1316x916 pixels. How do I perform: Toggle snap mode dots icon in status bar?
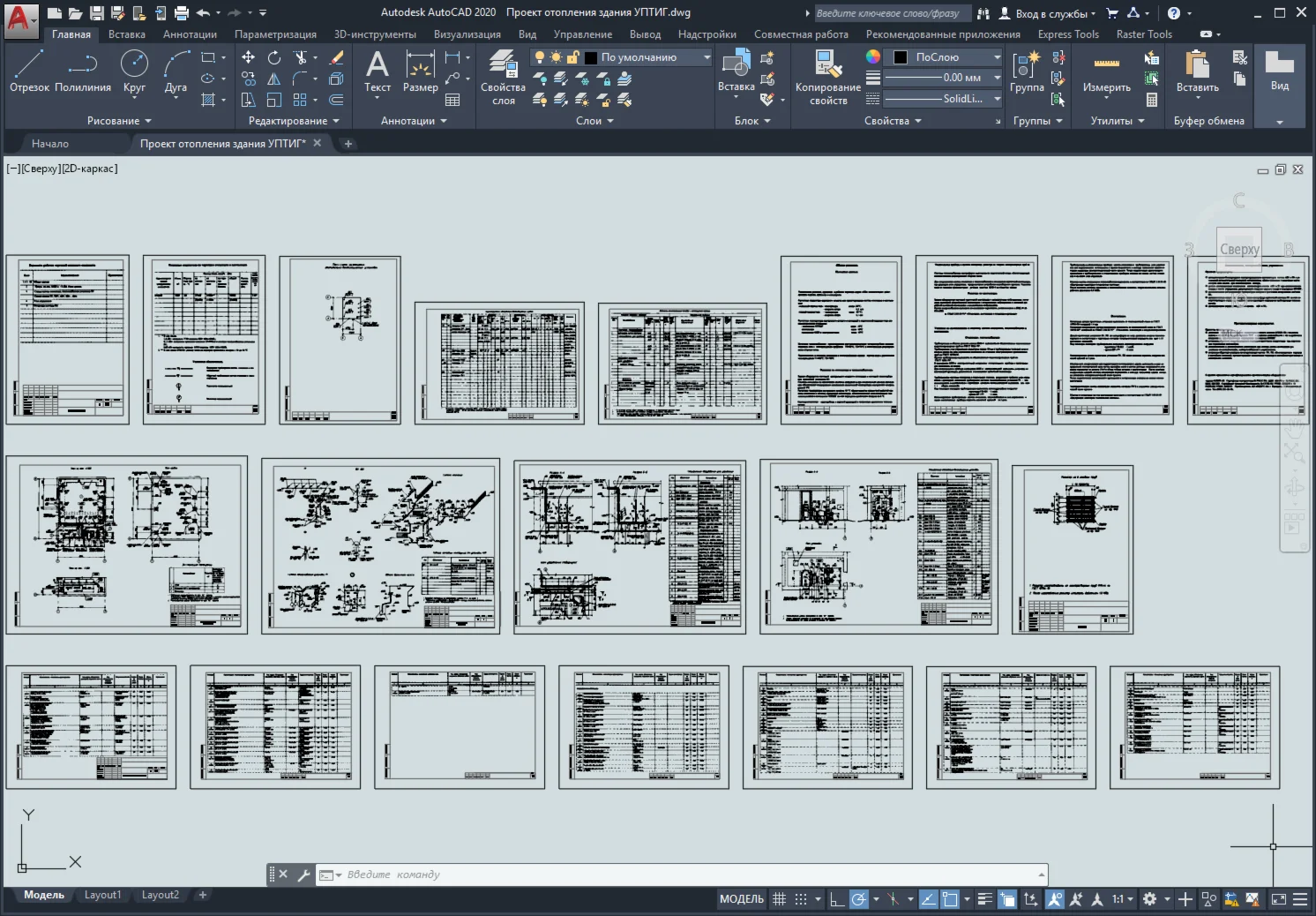click(801, 899)
